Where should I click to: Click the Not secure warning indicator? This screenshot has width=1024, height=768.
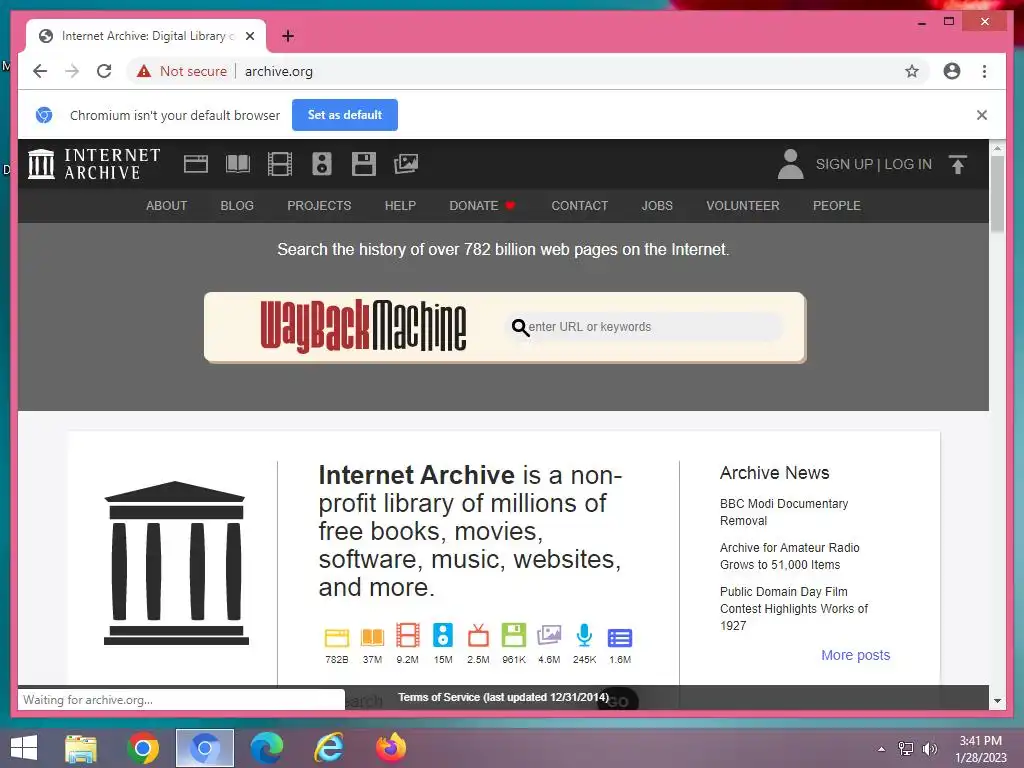(182, 71)
